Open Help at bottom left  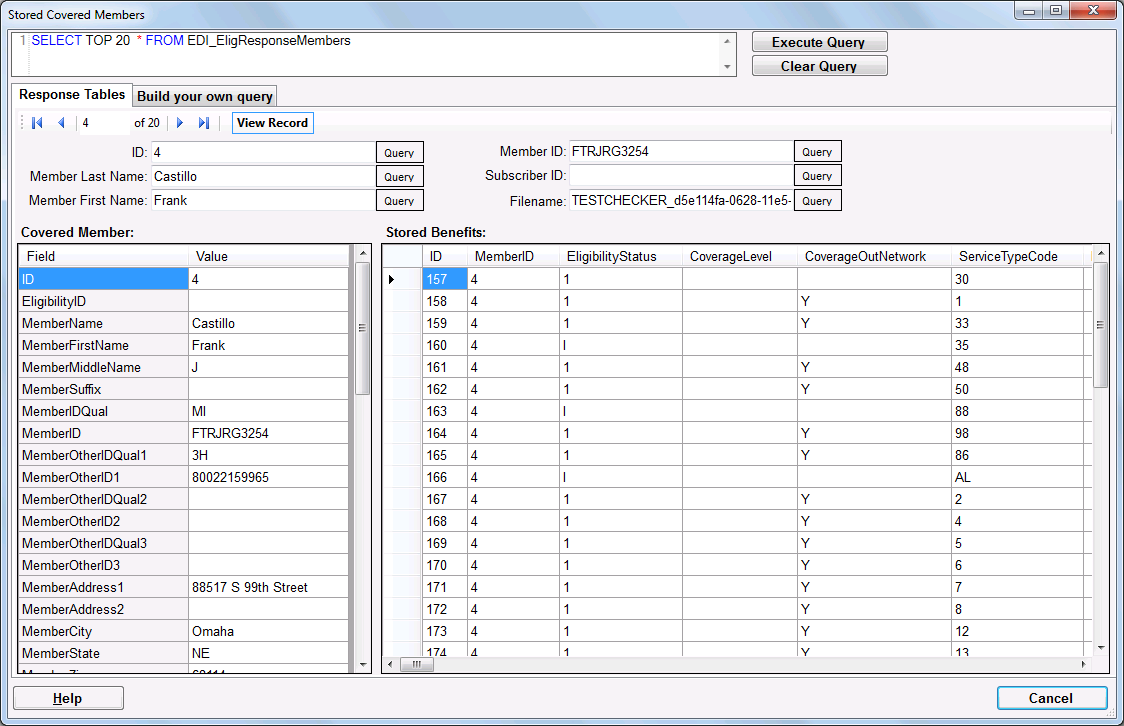click(68, 698)
